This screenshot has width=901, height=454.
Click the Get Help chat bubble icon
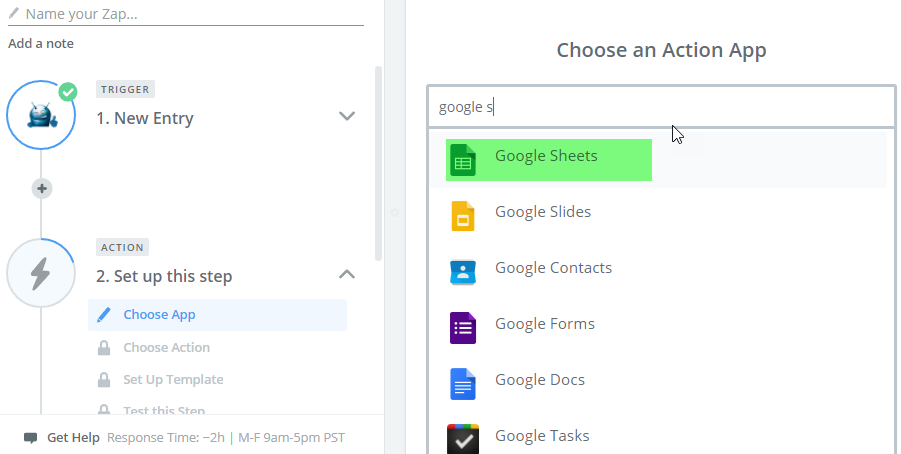pyautogui.click(x=30, y=438)
